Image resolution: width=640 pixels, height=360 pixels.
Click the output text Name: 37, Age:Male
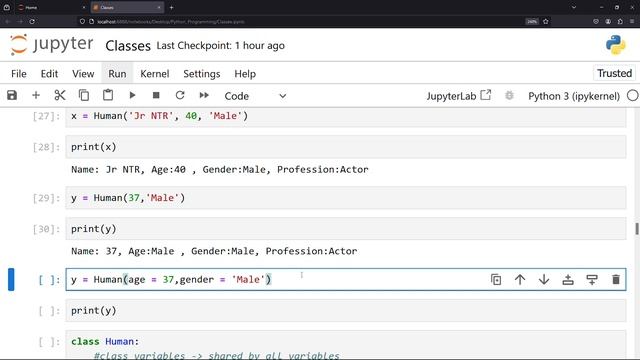point(214,251)
